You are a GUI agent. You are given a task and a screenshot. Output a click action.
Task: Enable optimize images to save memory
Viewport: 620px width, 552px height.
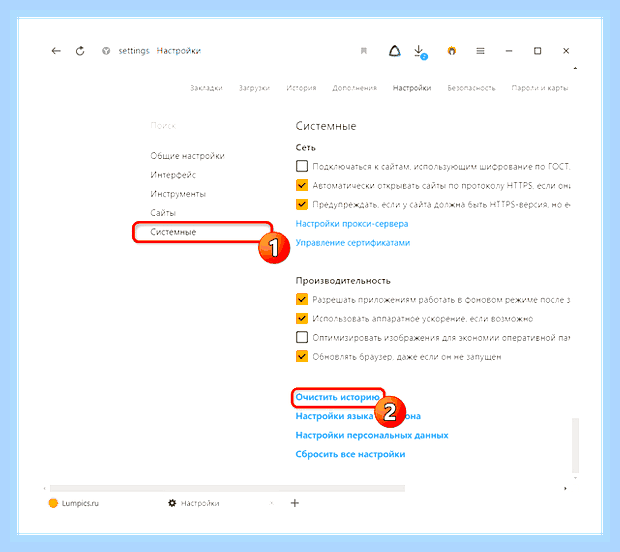click(302, 337)
